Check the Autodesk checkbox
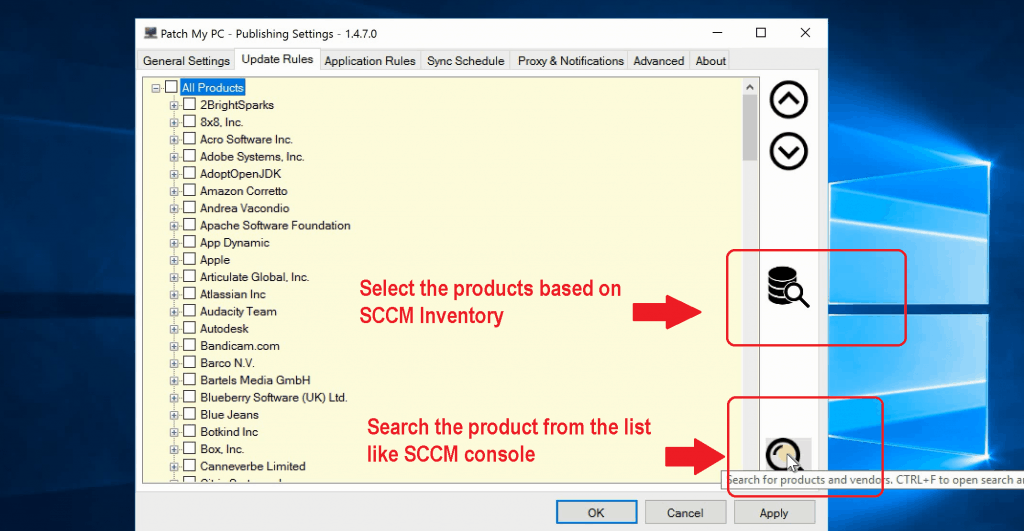 189,328
